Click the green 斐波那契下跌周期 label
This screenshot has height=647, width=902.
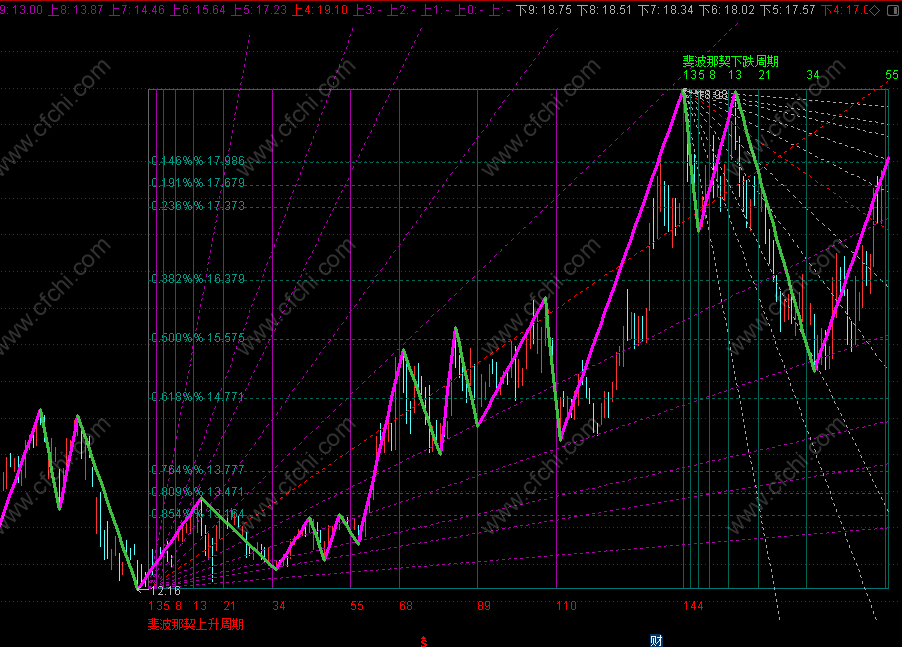click(x=731, y=62)
